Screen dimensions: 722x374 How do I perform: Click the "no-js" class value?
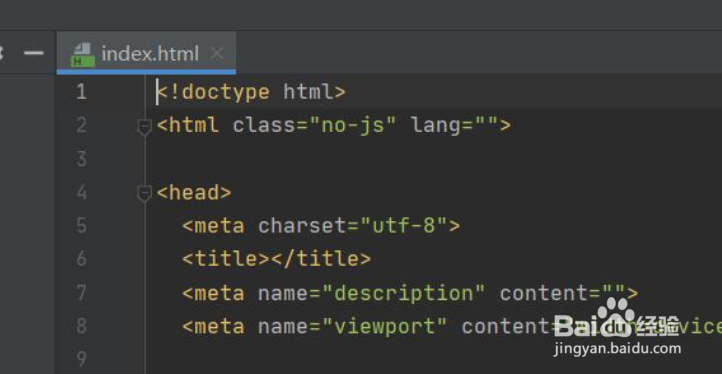(x=353, y=125)
